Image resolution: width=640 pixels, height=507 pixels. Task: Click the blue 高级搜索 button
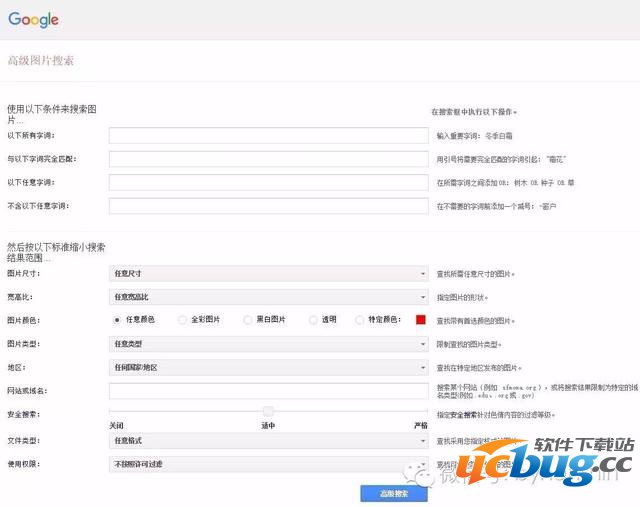(394, 494)
